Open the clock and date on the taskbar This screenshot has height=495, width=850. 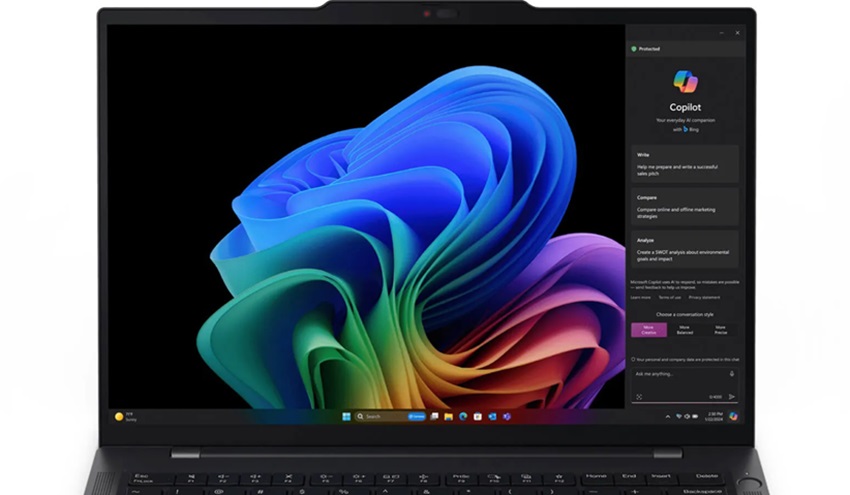click(714, 416)
